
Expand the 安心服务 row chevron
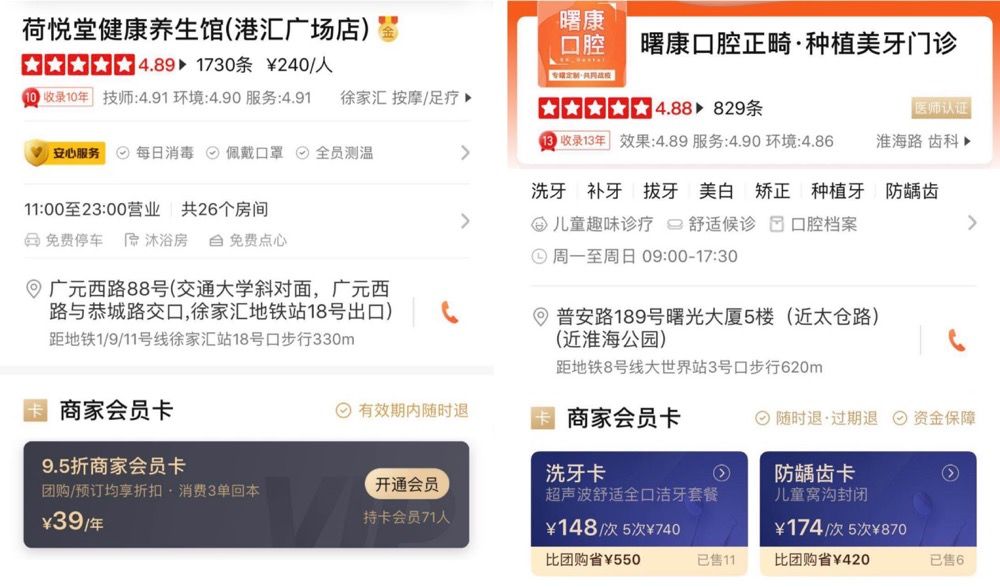tap(465, 152)
